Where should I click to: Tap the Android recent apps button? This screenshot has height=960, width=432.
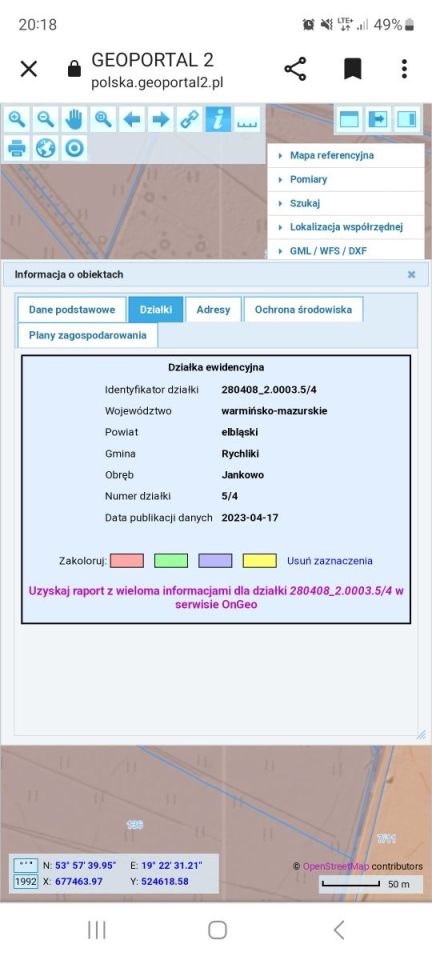[x=97, y=930]
